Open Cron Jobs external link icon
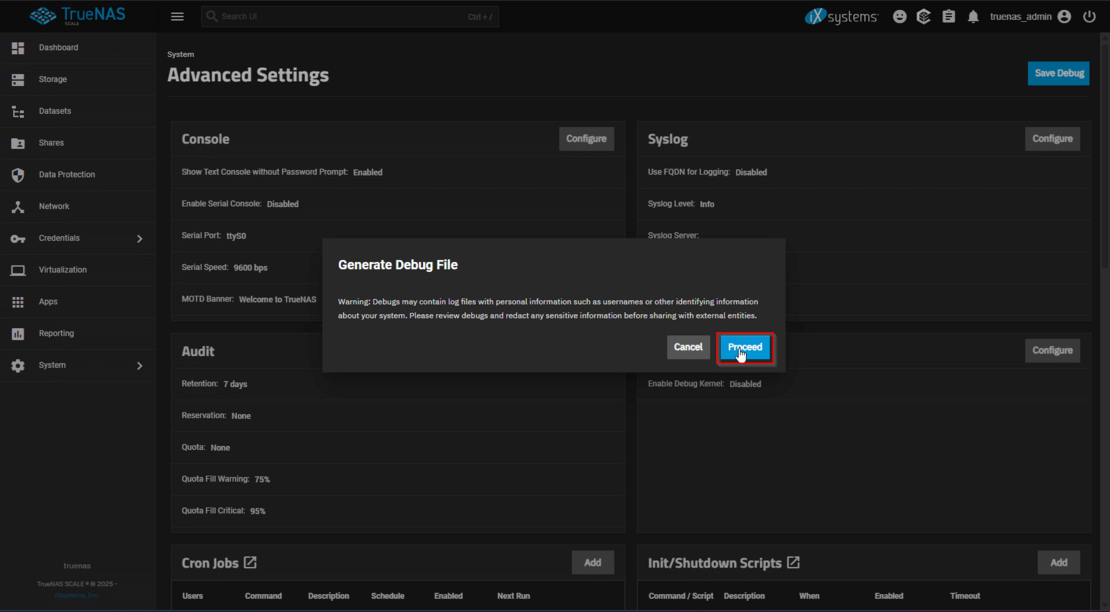 pos(250,563)
